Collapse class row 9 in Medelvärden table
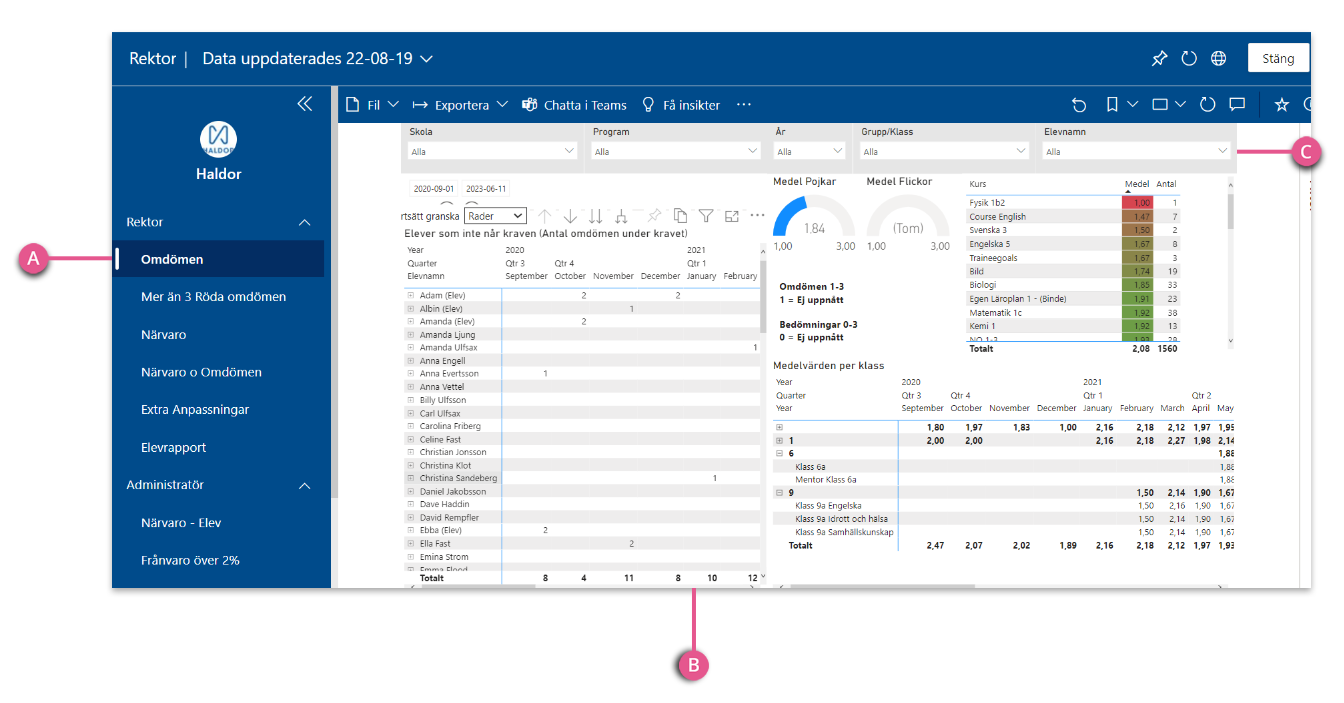This screenshot has width=1344, height=703. coord(779,492)
